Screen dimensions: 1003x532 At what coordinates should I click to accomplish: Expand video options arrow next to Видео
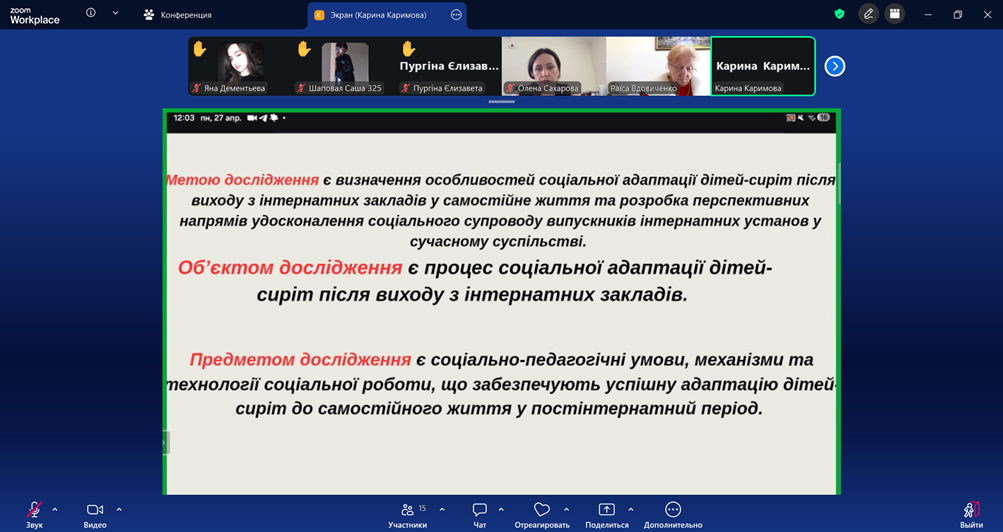(x=119, y=509)
